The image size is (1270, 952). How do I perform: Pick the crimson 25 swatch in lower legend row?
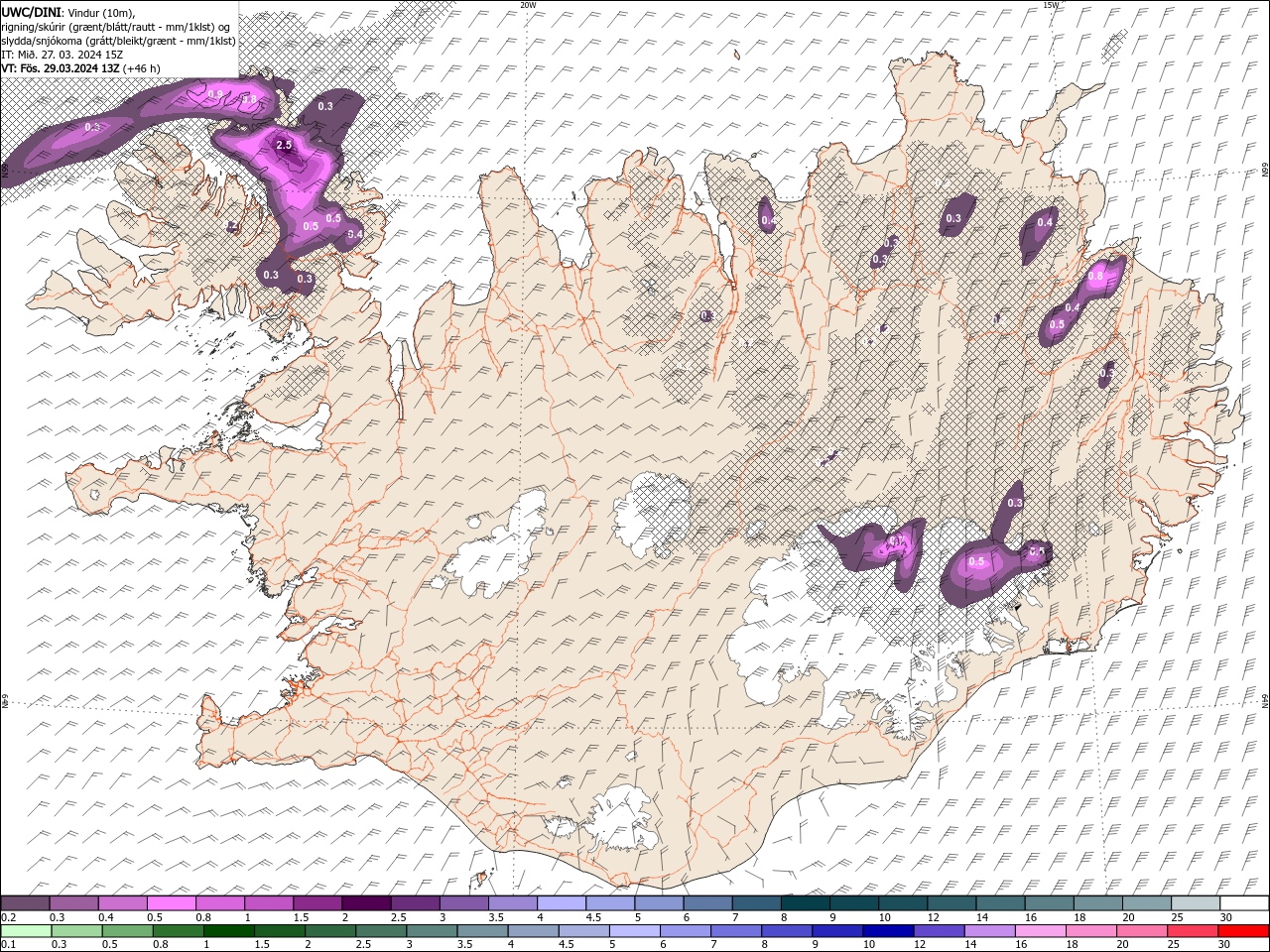coord(1193,931)
